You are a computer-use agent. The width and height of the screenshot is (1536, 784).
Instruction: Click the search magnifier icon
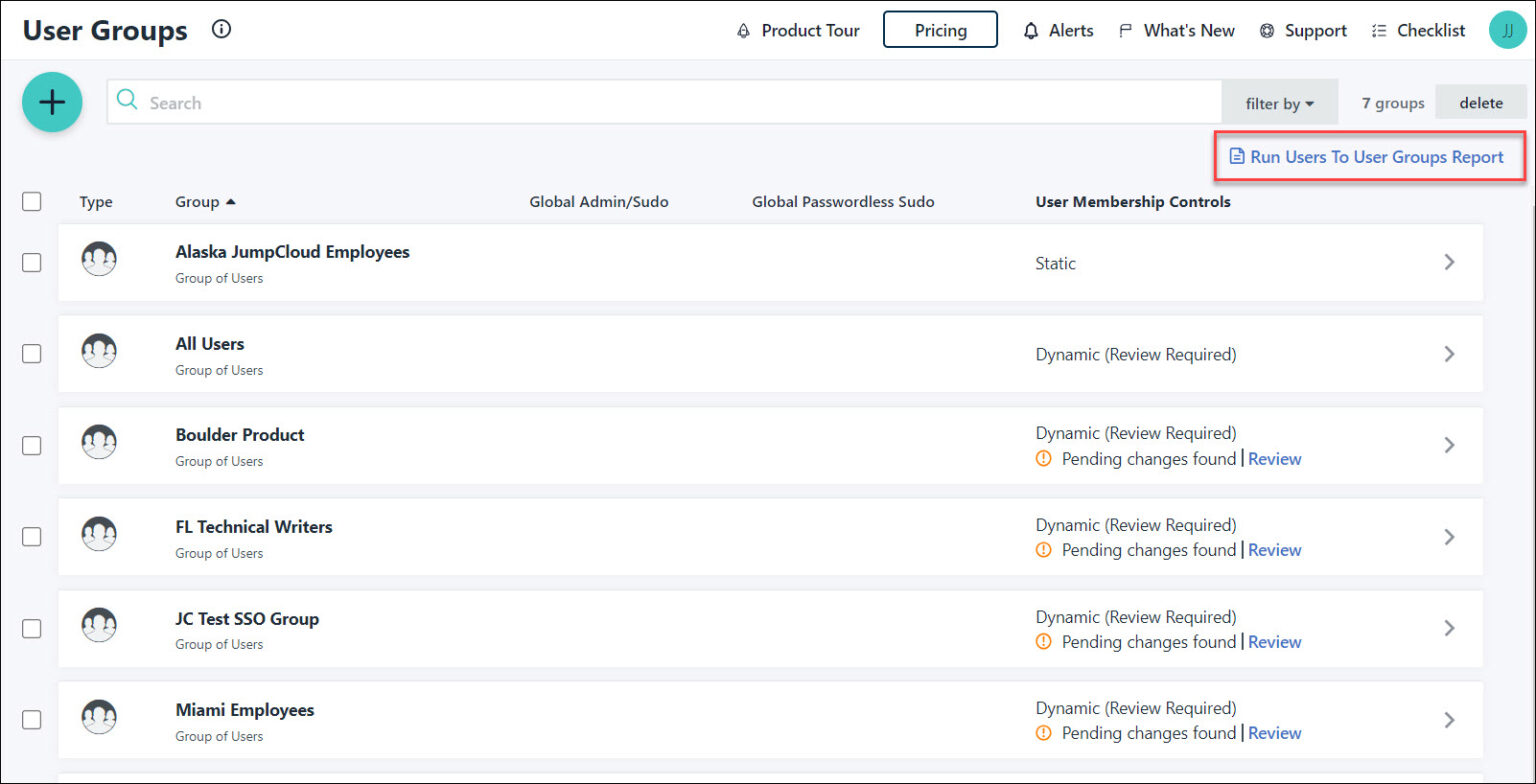coord(127,101)
